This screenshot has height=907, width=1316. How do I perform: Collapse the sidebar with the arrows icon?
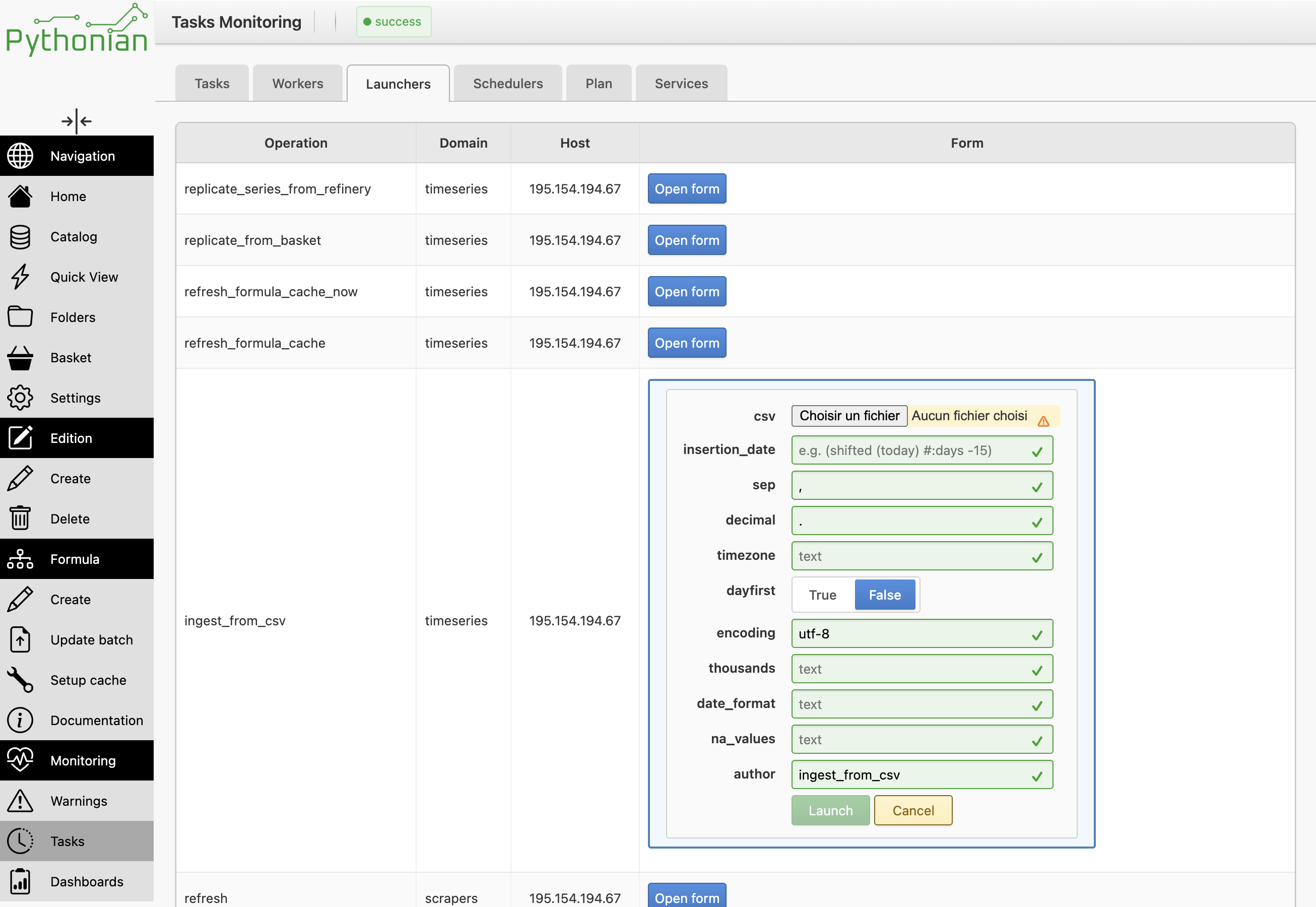(x=77, y=121)
